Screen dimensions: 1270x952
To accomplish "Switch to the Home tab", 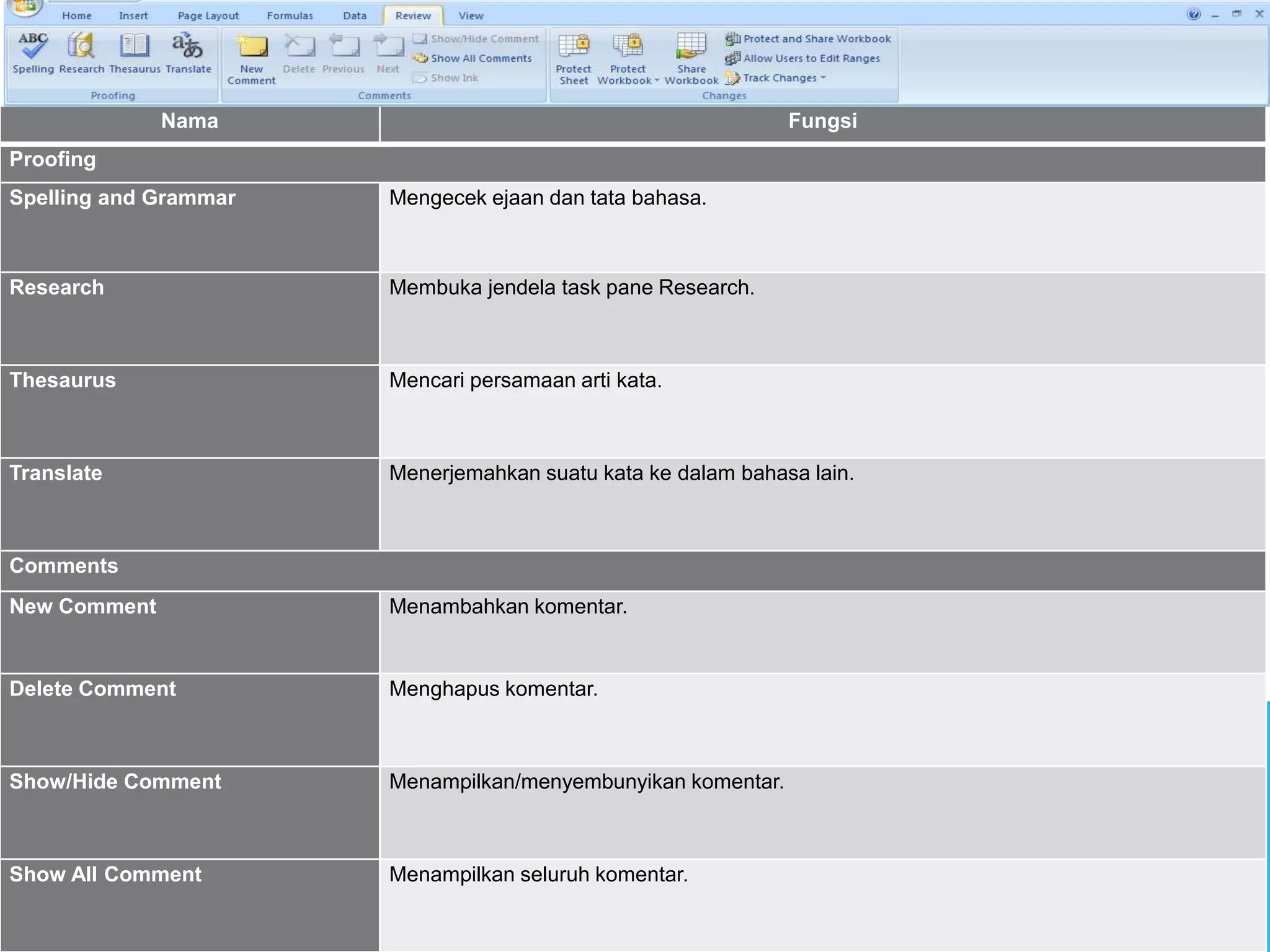I will click(x=77, y=15).
